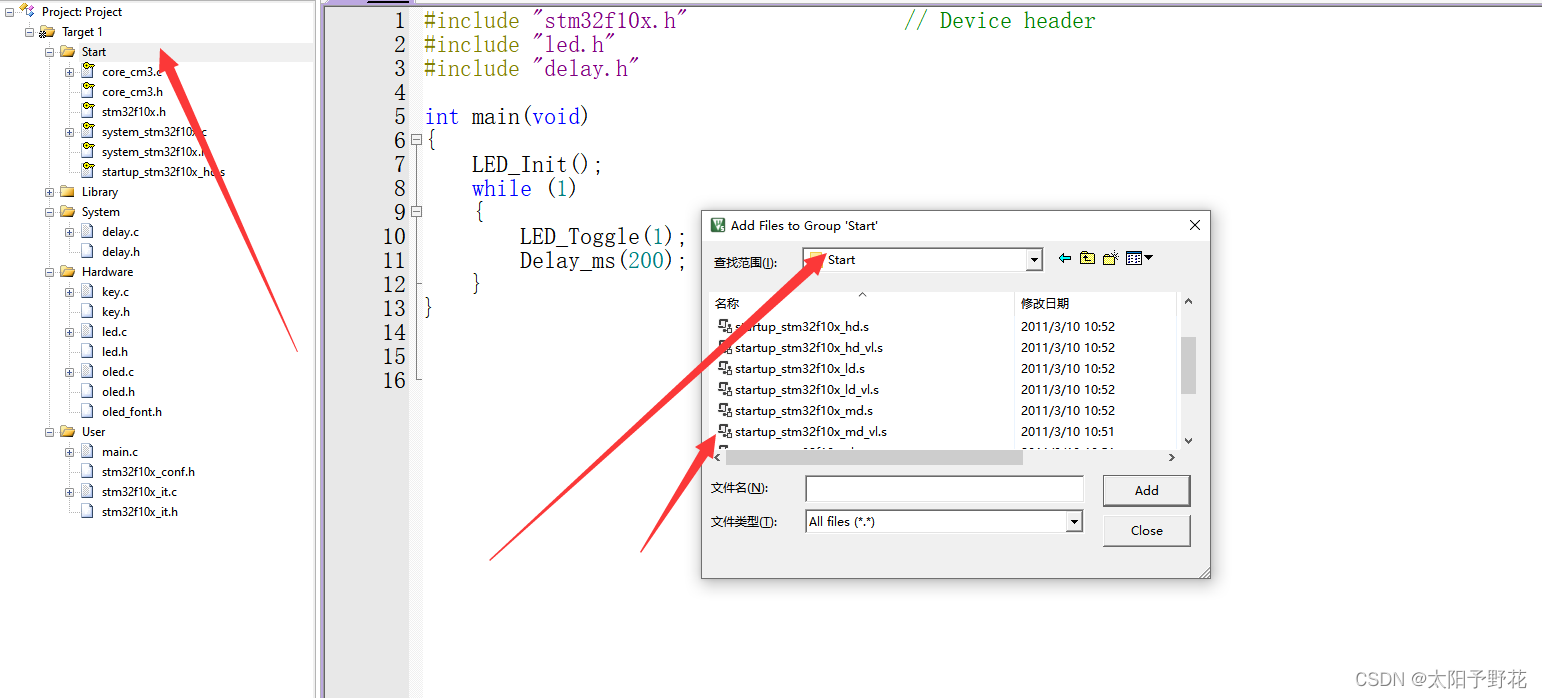Sort files by the 名称 column header
The width and height of the screenshot is (1542, 698).
(862, 303)
